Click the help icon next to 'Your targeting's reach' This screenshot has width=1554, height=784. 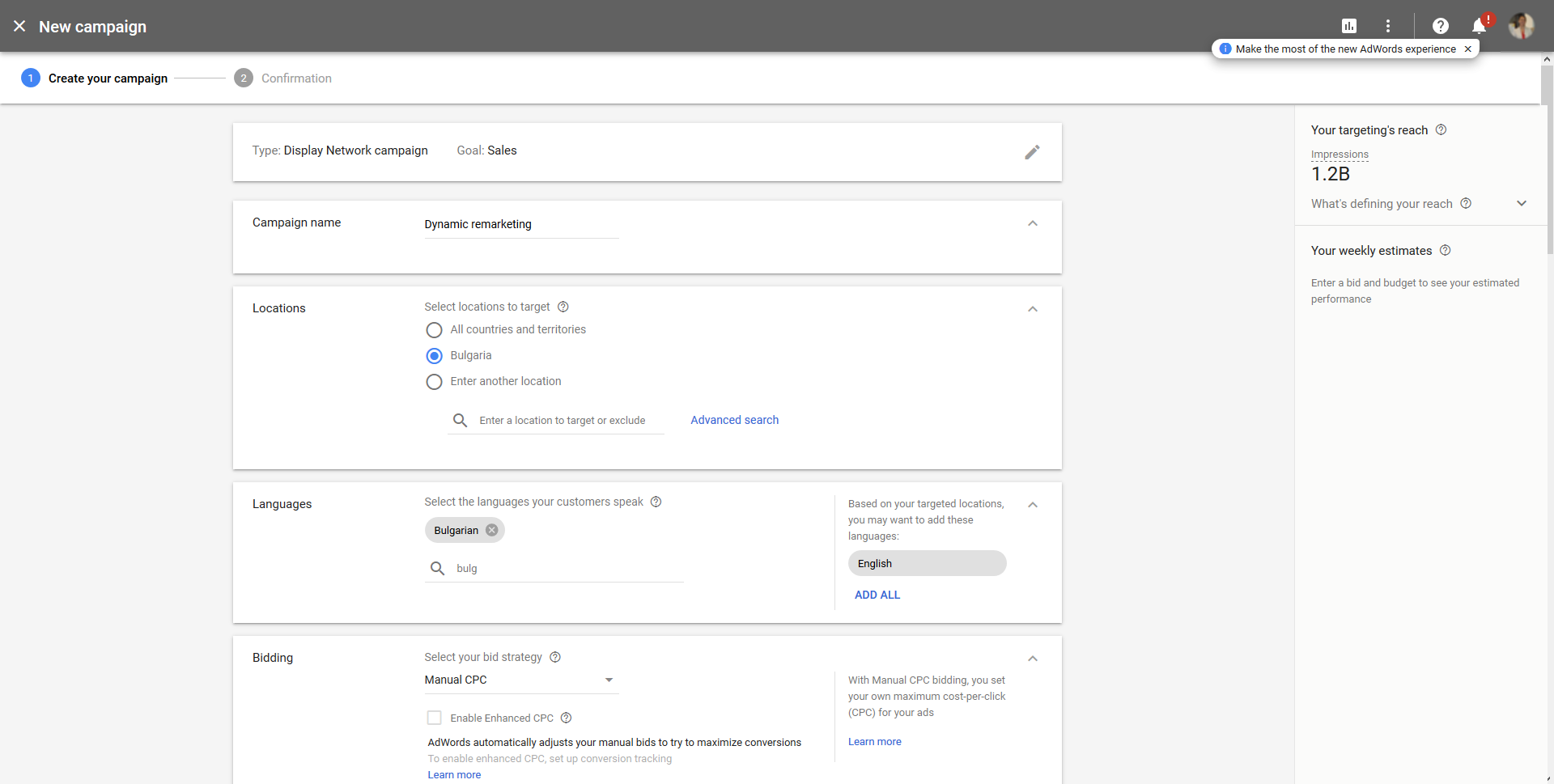click(x=1441, y=129)
